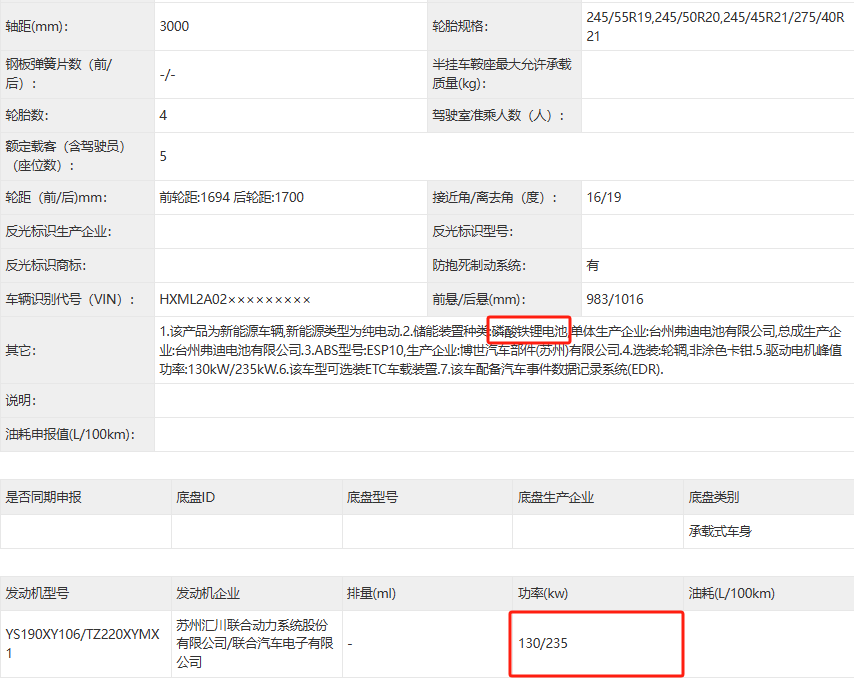Click 半挂车鞍座最大允许承载质量 label
854x679 pixels.
coord(502,74)
